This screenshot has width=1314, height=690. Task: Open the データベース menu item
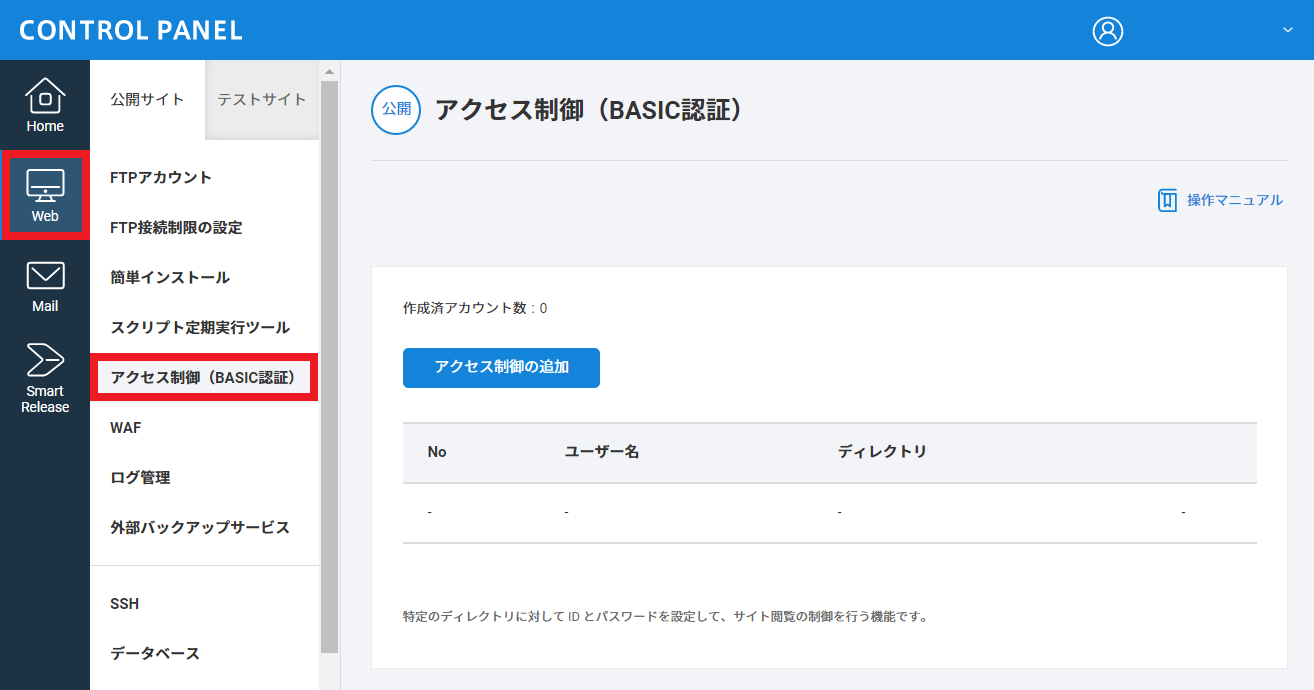click(x=155, y=654)
